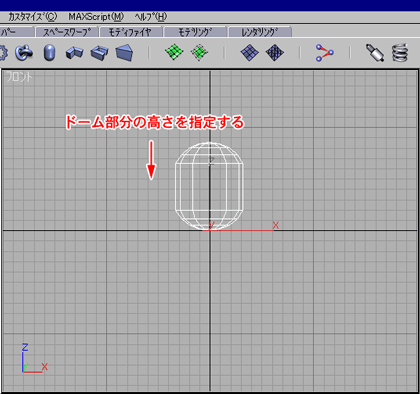This screenshot has height=394, width=420.
Task: Choose the Spring coil object icon
Action: click(400, 53)
